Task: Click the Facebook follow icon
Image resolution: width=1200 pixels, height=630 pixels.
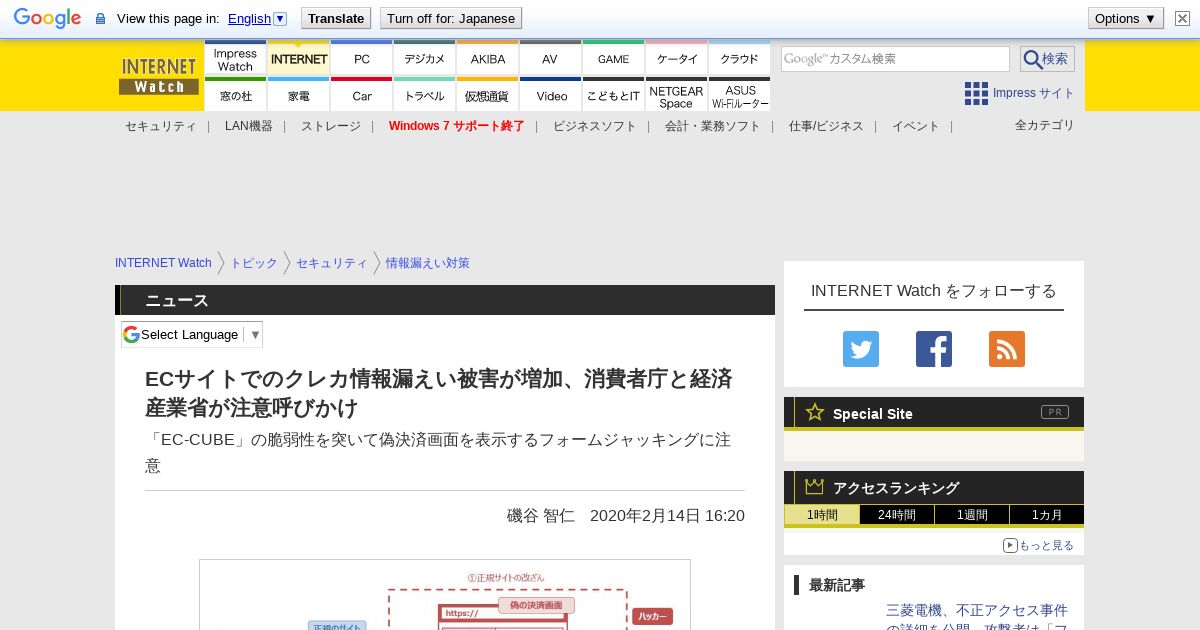Action: coord(934,349)
